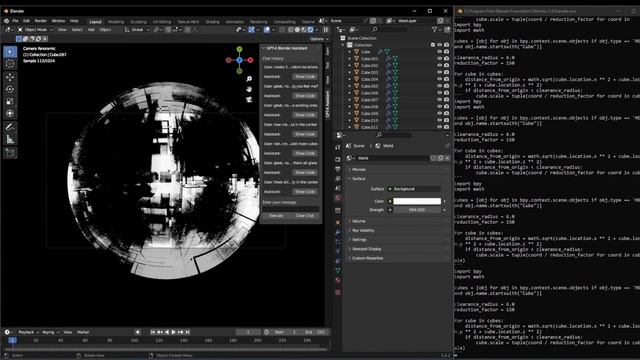Open the Playback dropdown in timeline
This screenshot has height=360, width=640.
[x=28, y=332]
